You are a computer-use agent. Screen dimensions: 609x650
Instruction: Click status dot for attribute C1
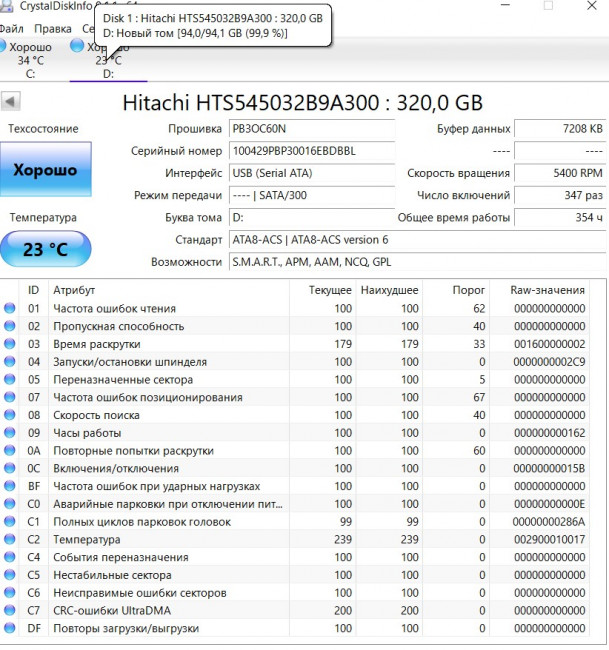pyautogui.click(x=10, y=521)
